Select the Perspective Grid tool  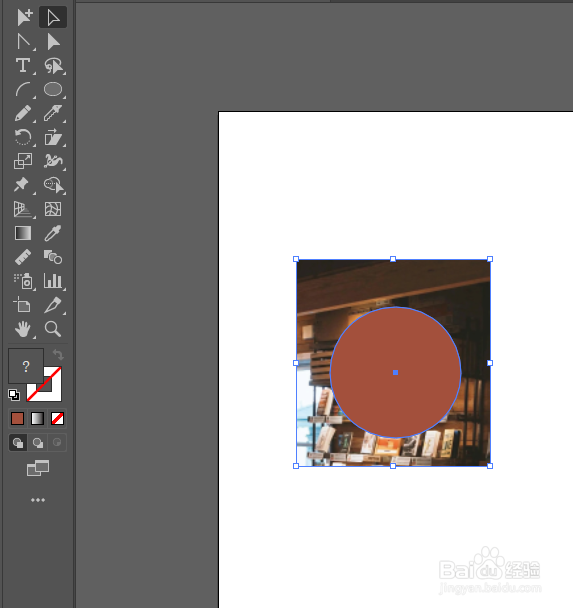point(22,209)
